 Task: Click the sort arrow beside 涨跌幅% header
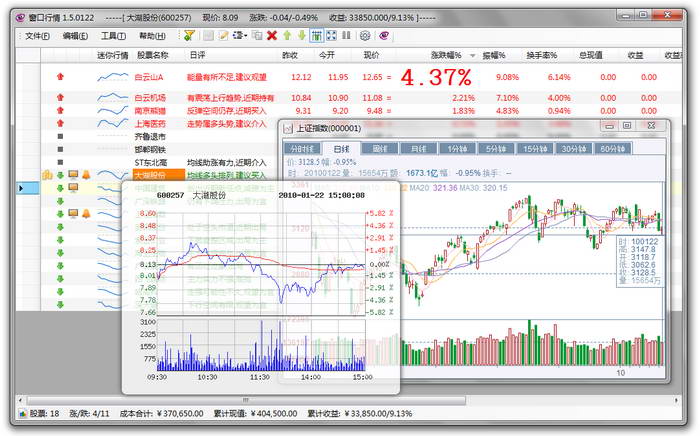click(472, 56)
